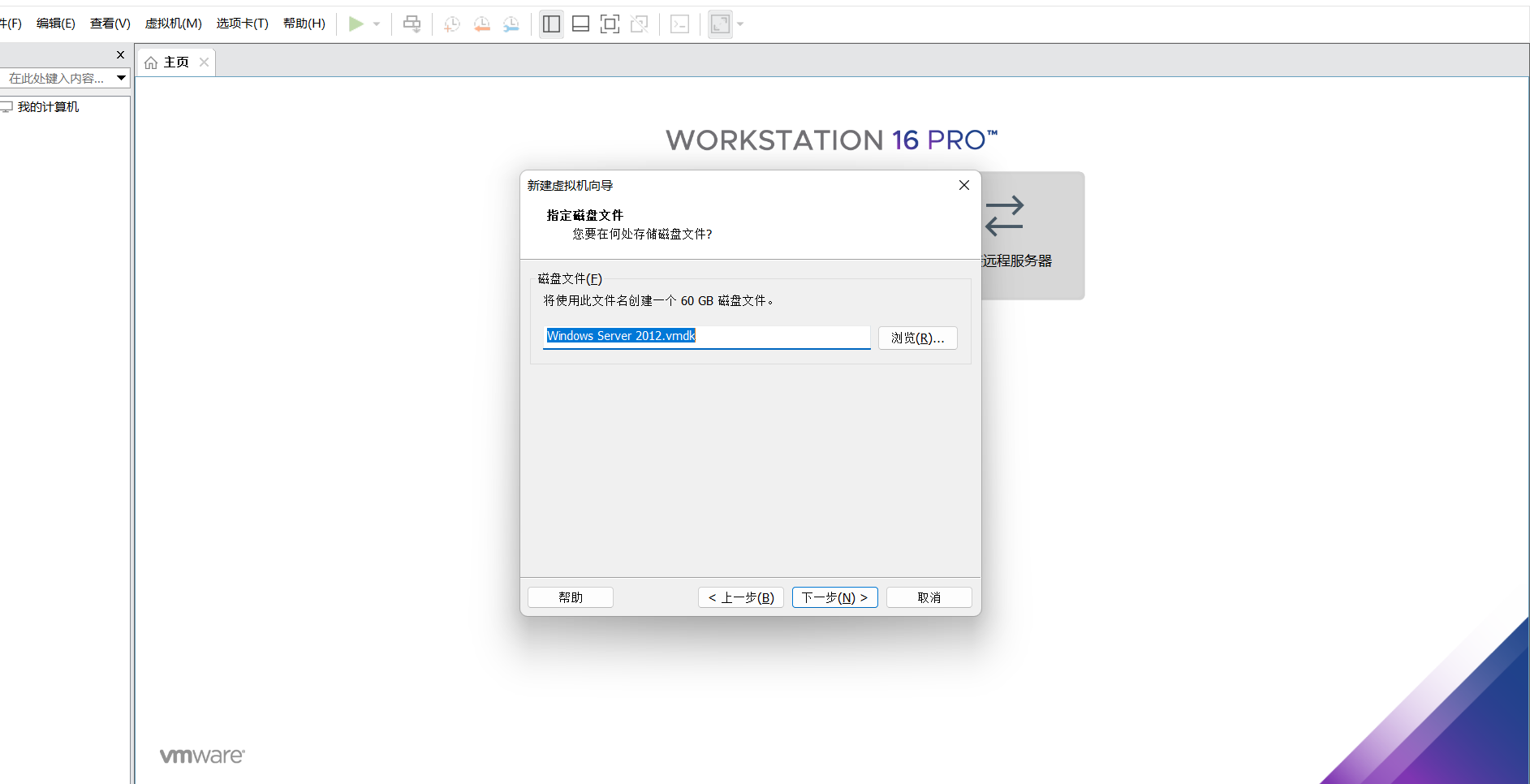
Task: Close the 主页 tab
Action: coord(205,62)
